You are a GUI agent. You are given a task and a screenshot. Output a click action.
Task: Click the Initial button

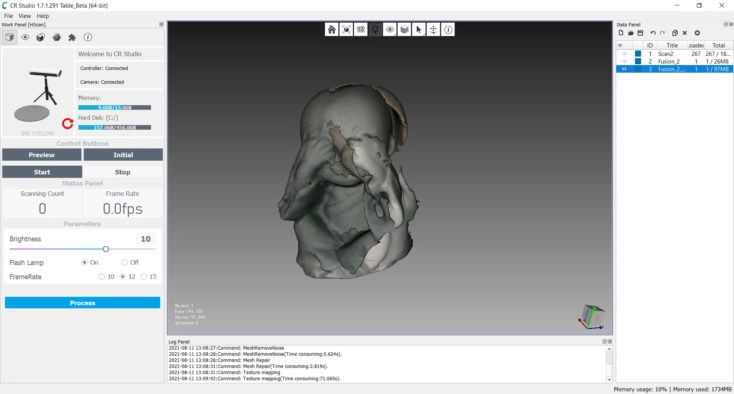123,155
